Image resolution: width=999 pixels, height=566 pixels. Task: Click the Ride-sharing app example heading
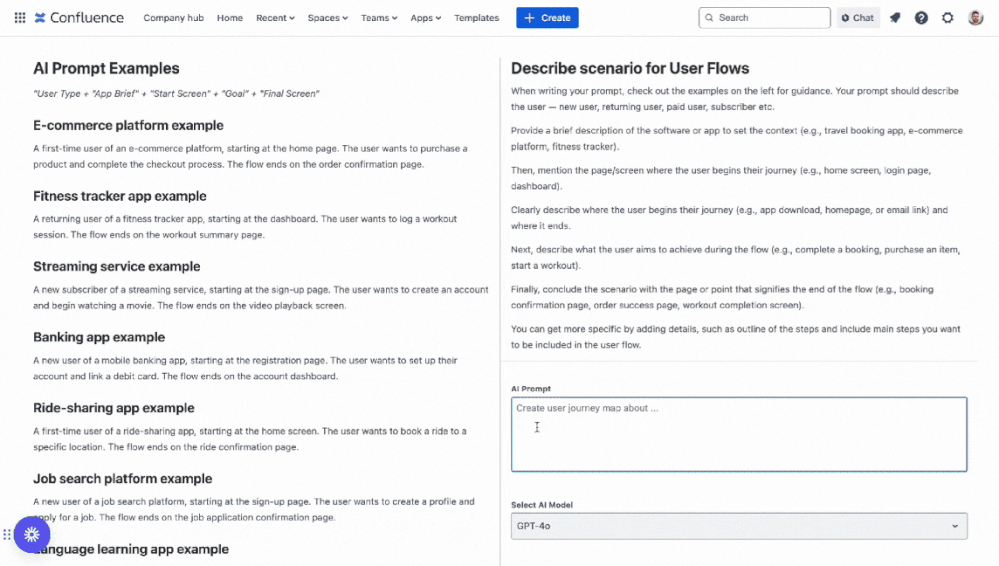pyautogui.click(x=114, y=408)
